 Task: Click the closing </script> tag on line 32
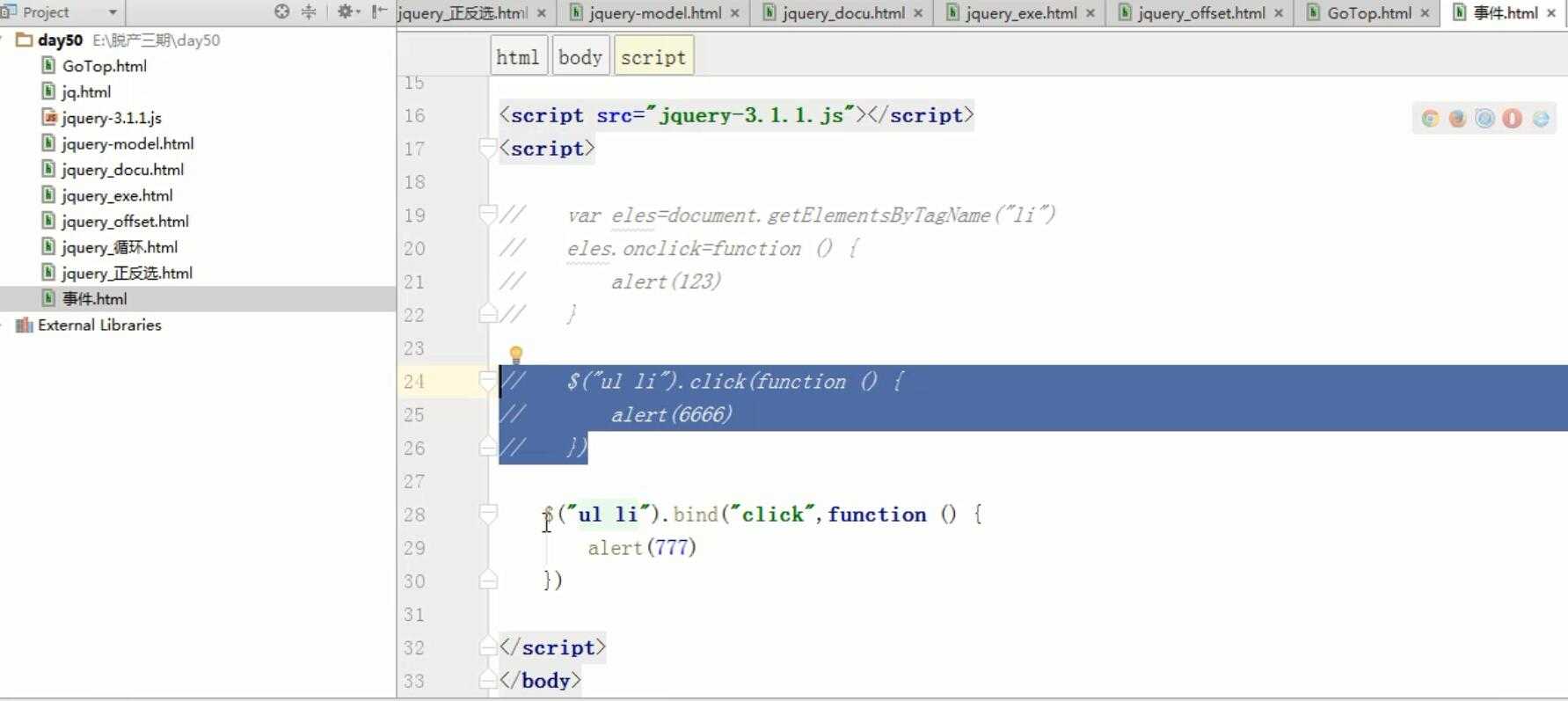[552, 648]
